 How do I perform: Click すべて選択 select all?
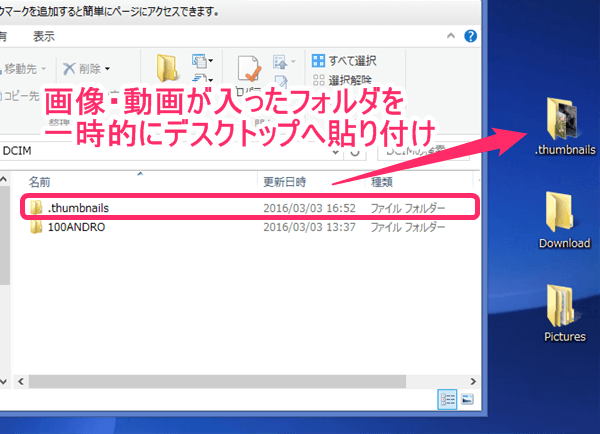(344, 60)
